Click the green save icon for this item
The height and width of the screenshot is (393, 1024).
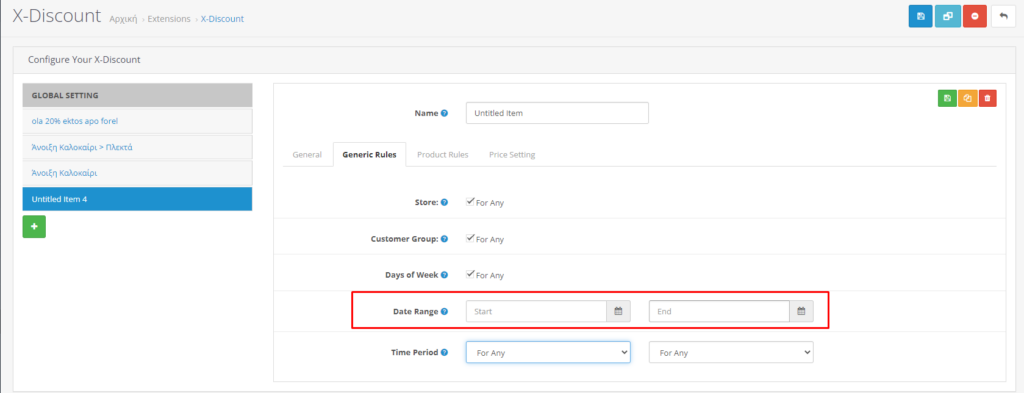[x=947, y=99]
